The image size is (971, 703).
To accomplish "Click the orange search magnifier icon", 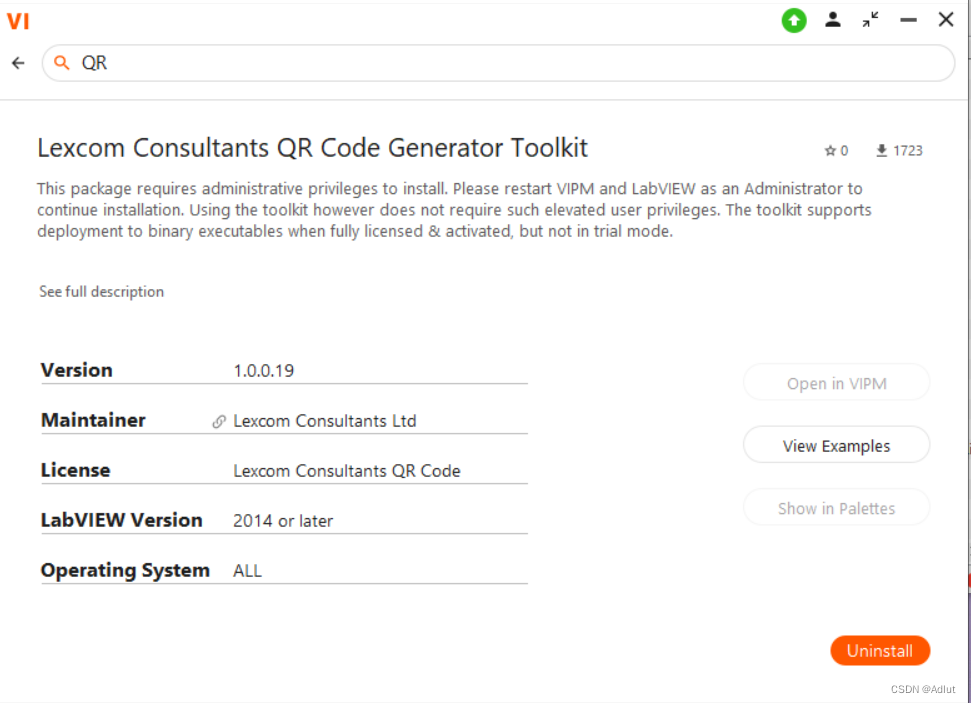I will pos(61,62).
